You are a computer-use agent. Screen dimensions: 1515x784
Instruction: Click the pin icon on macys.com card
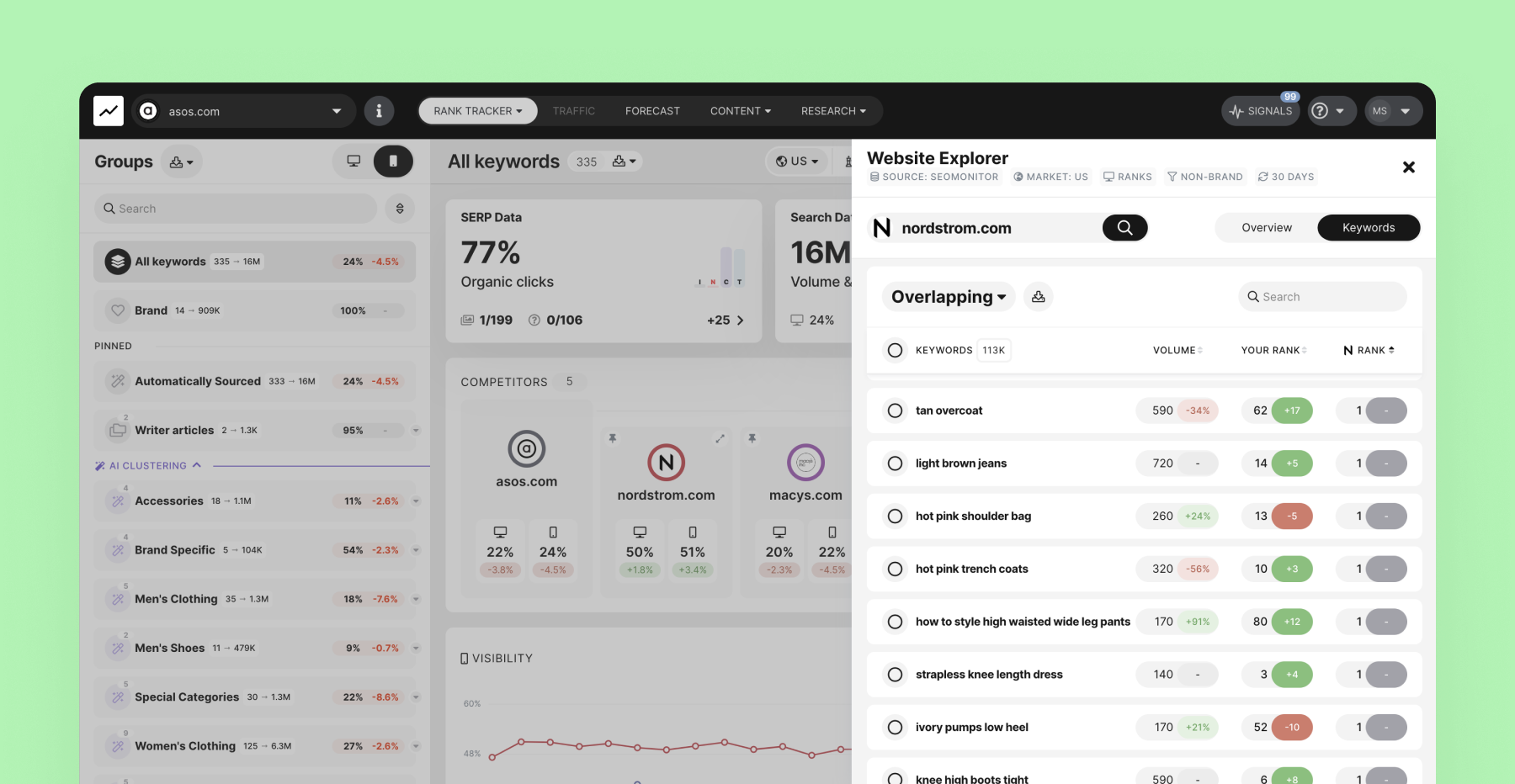tap(752, 438)
